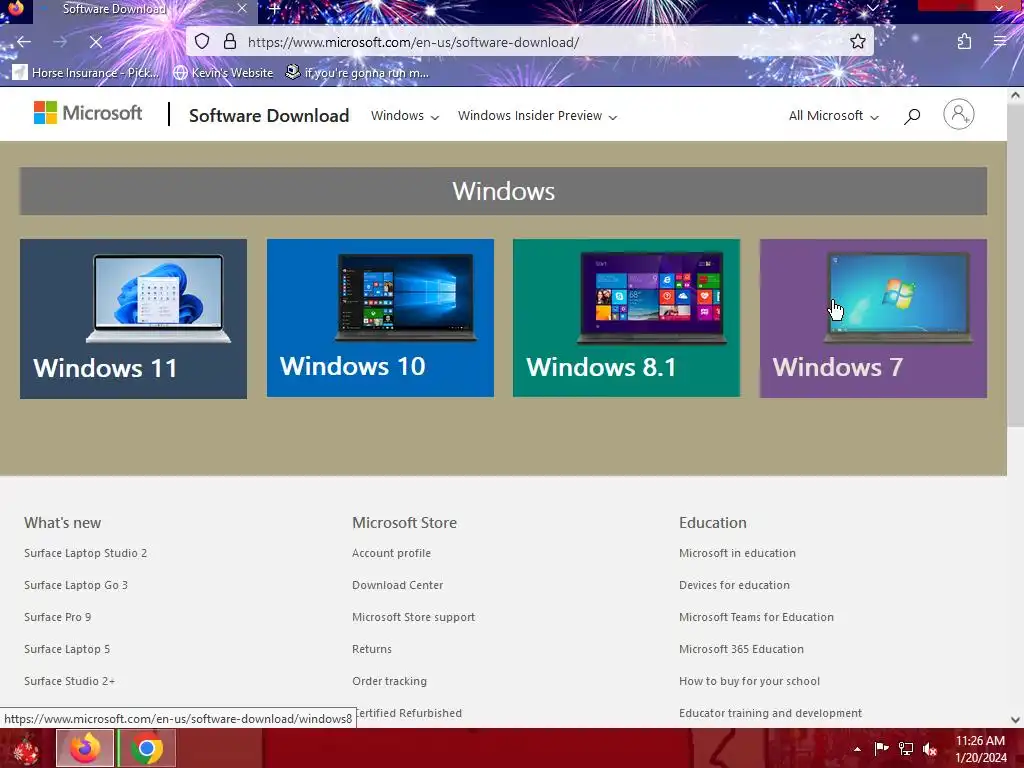Open the Devices for education link
Screen dimensions: 1024x768
tap(735, 585)
